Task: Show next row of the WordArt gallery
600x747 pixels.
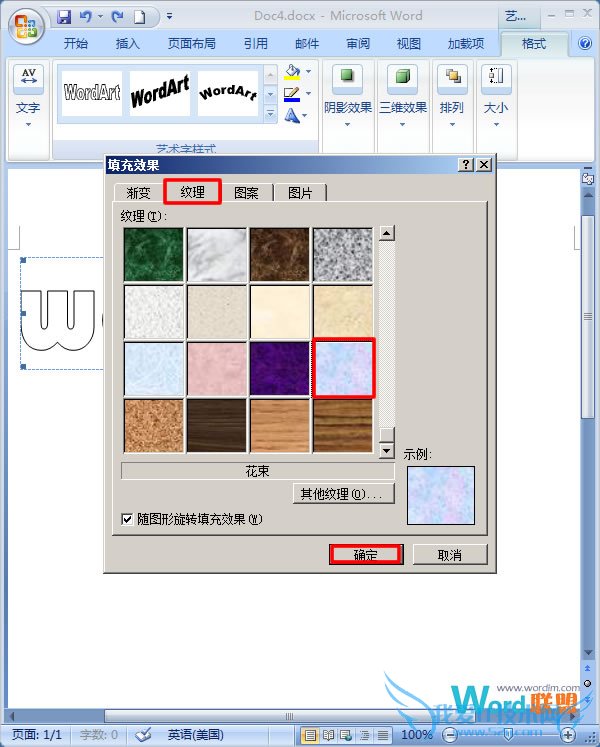Action: tap(270, 94)
